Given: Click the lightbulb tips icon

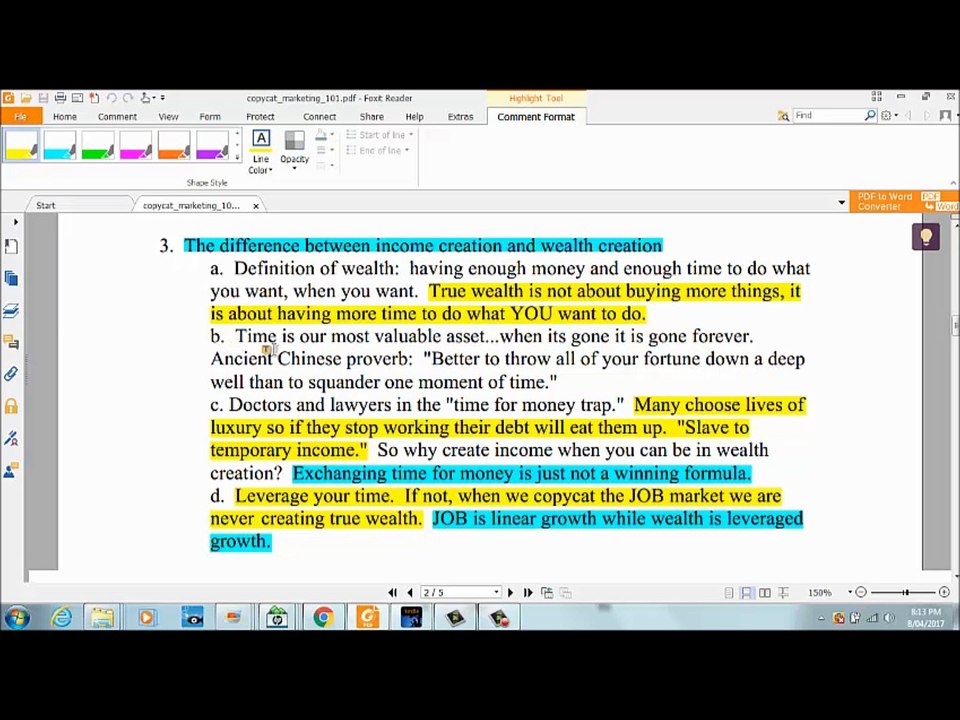Looking at the screenshot, I should coord(926,236).
